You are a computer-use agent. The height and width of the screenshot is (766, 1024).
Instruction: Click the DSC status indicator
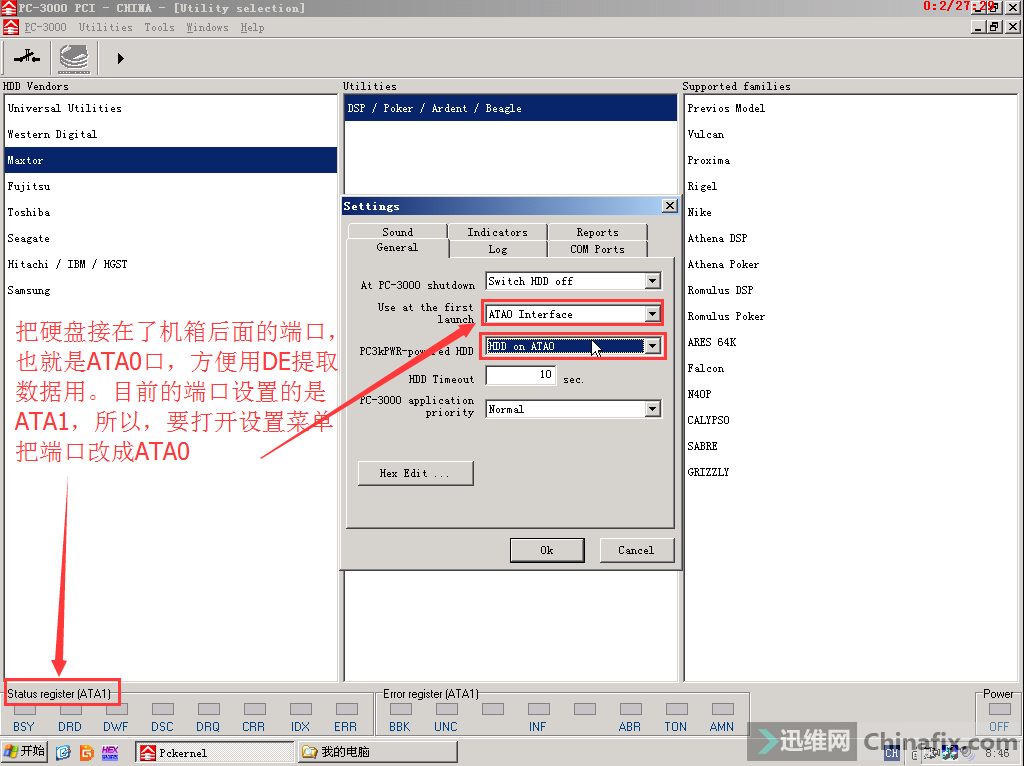163,709
